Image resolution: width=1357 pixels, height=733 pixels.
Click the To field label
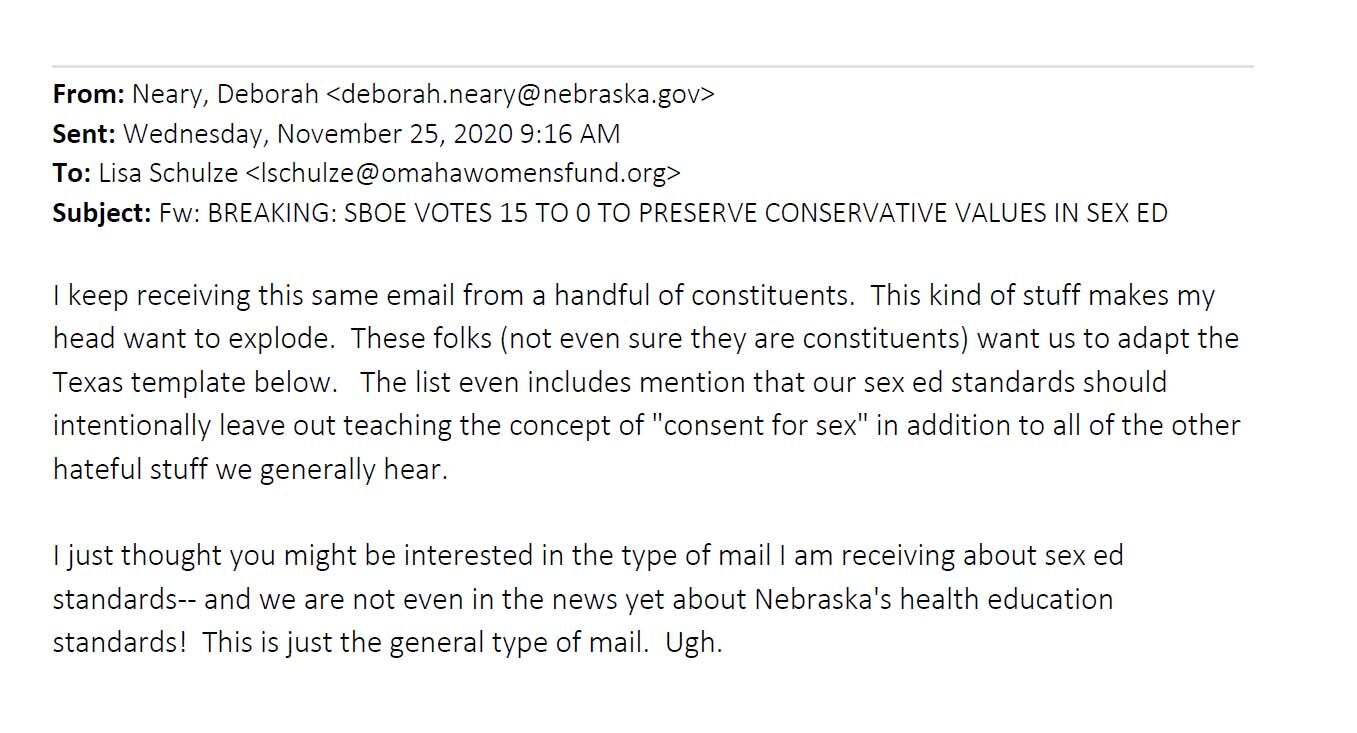coord(72,173)
